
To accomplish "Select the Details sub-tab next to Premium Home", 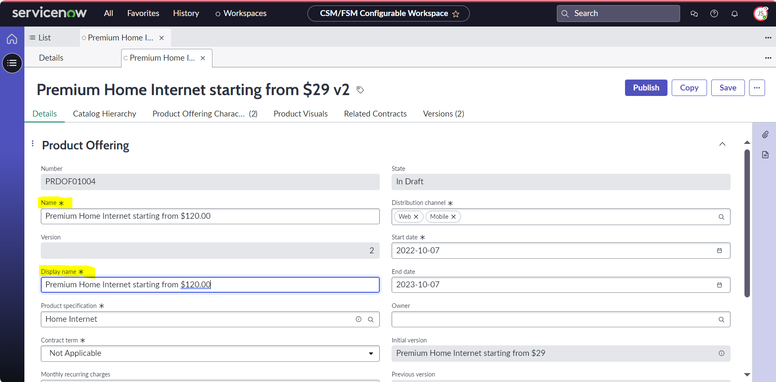I will pos(51,58).
